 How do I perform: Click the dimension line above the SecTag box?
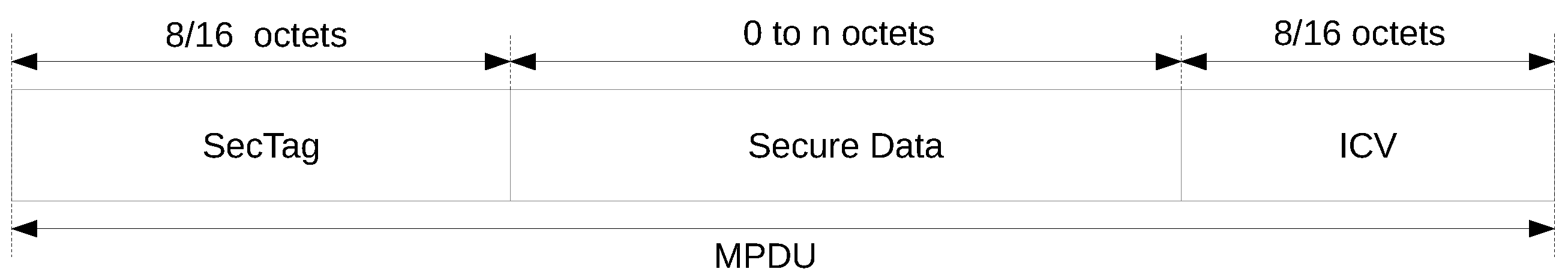[260, 62]
